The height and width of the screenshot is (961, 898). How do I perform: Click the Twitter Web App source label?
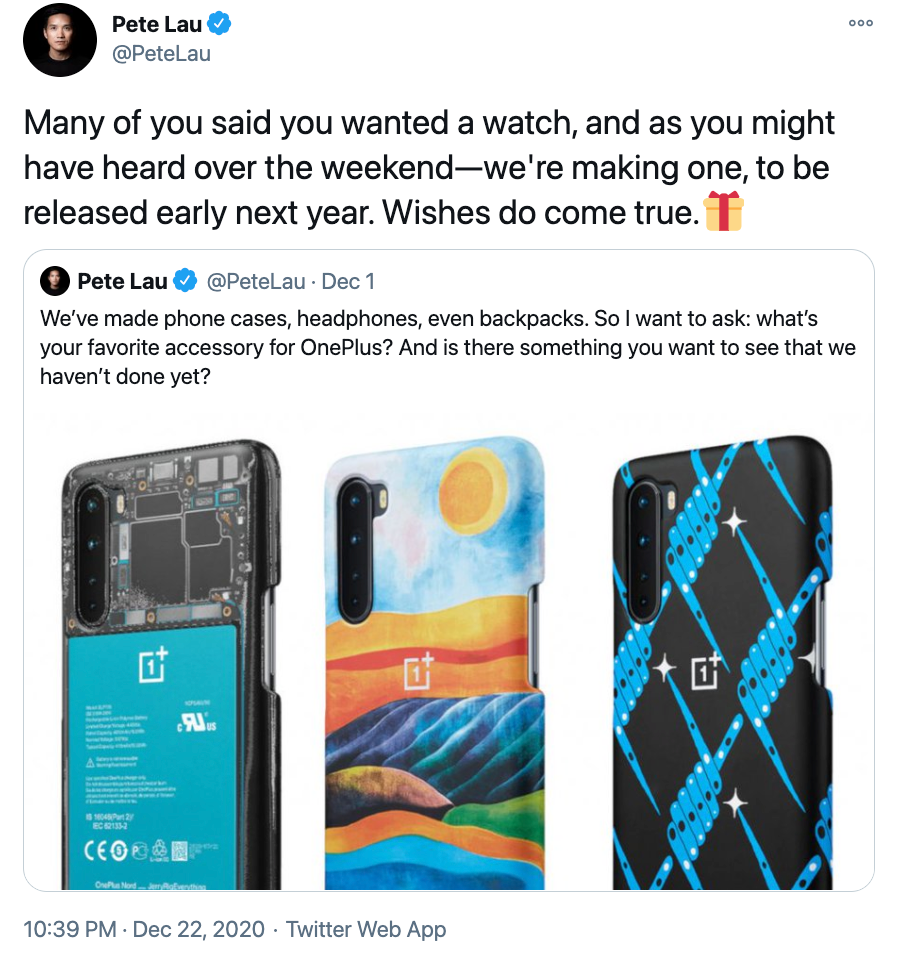pyautogui.click(x=366, y=929)
